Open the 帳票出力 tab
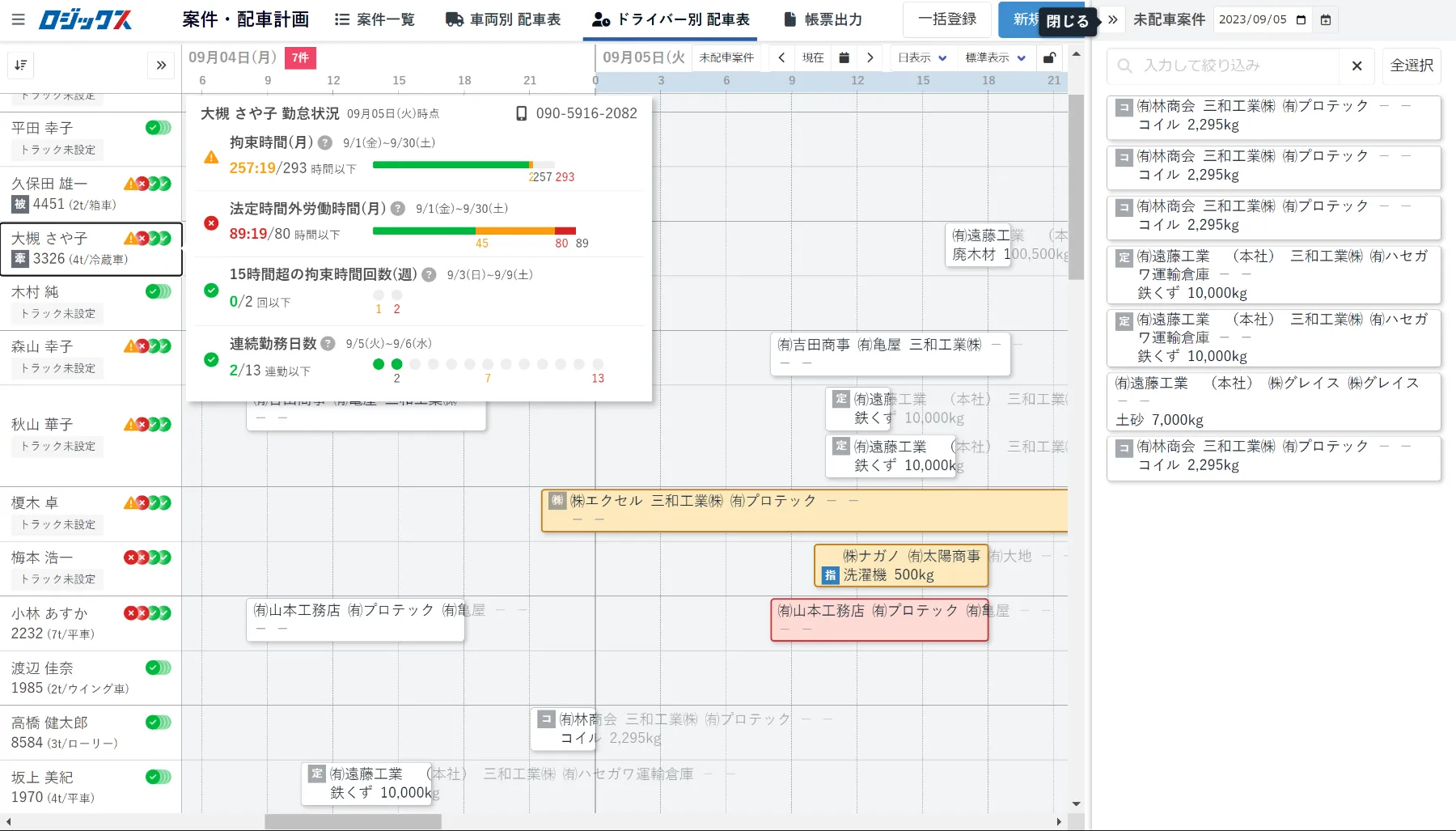1456x831 pixels. point(823,19)
